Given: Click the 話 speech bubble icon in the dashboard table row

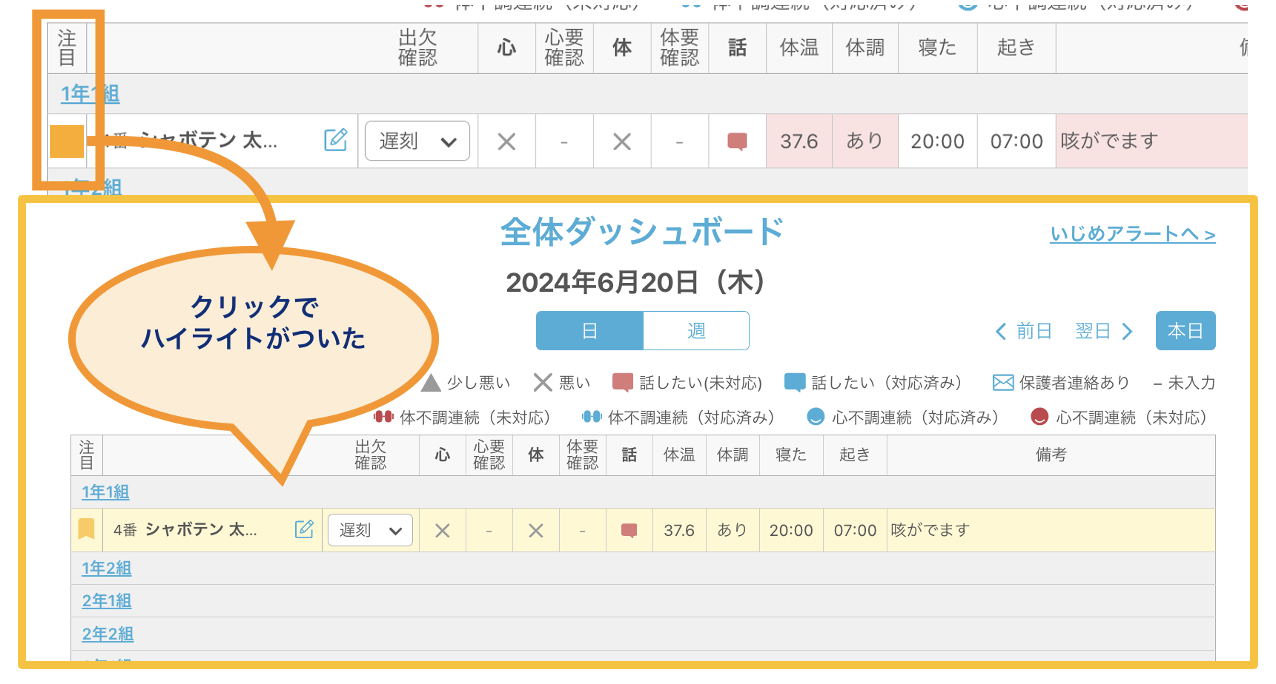Looking at the screenshot, I should click(629, 531).
